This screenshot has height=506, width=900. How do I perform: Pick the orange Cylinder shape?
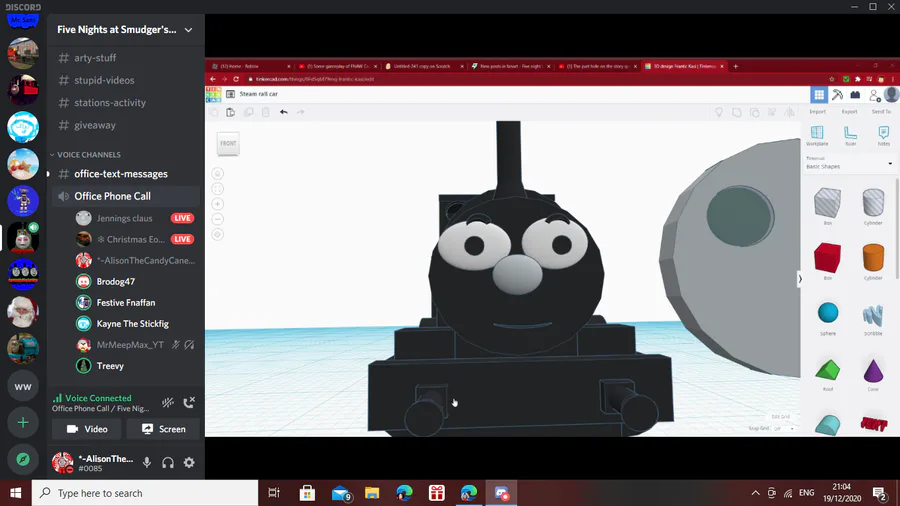(x=873, y=258)
